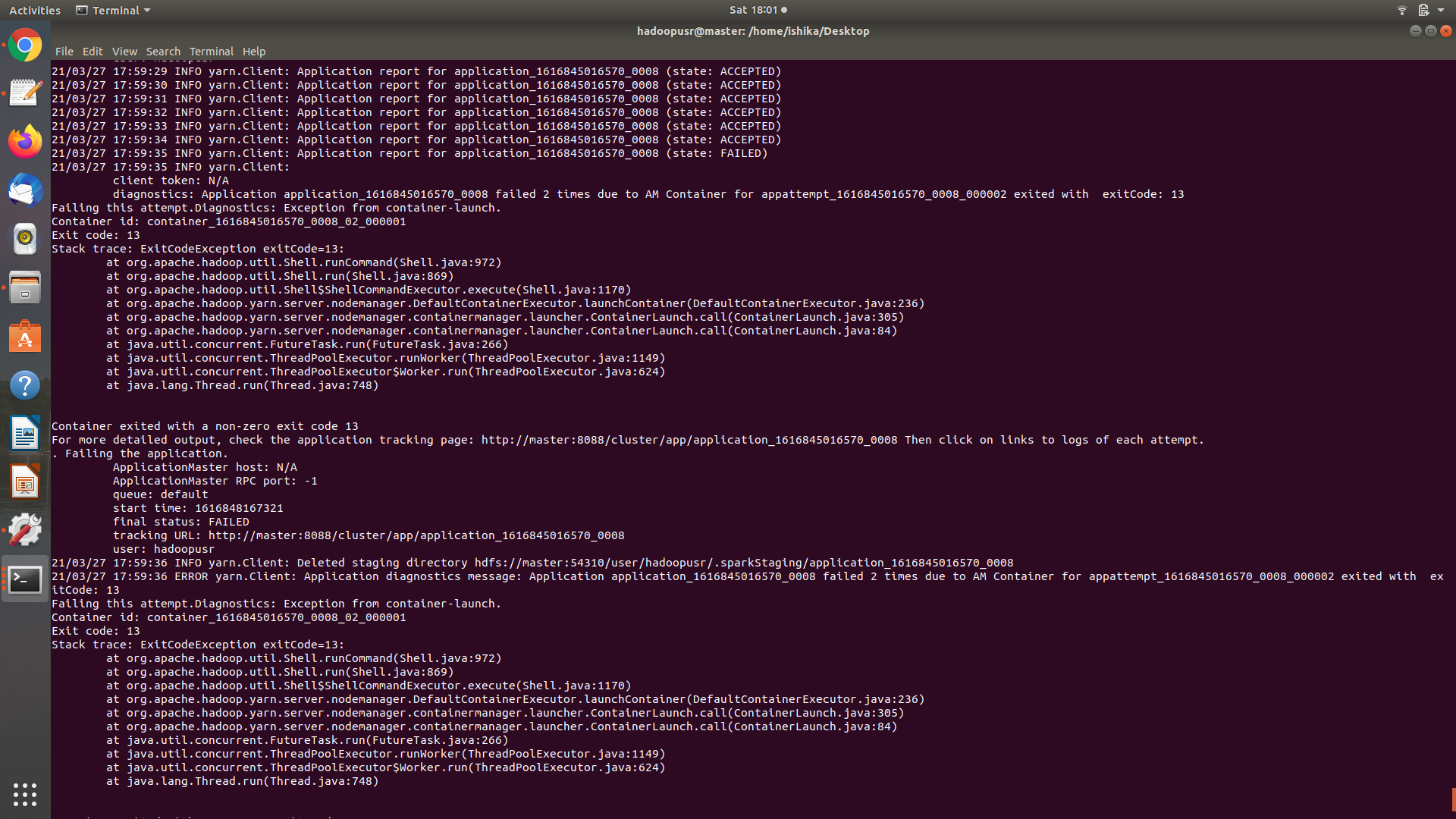Open Firefox from the dock
Viewport: 1456px width, 819px height.
[x=25, y=142]
